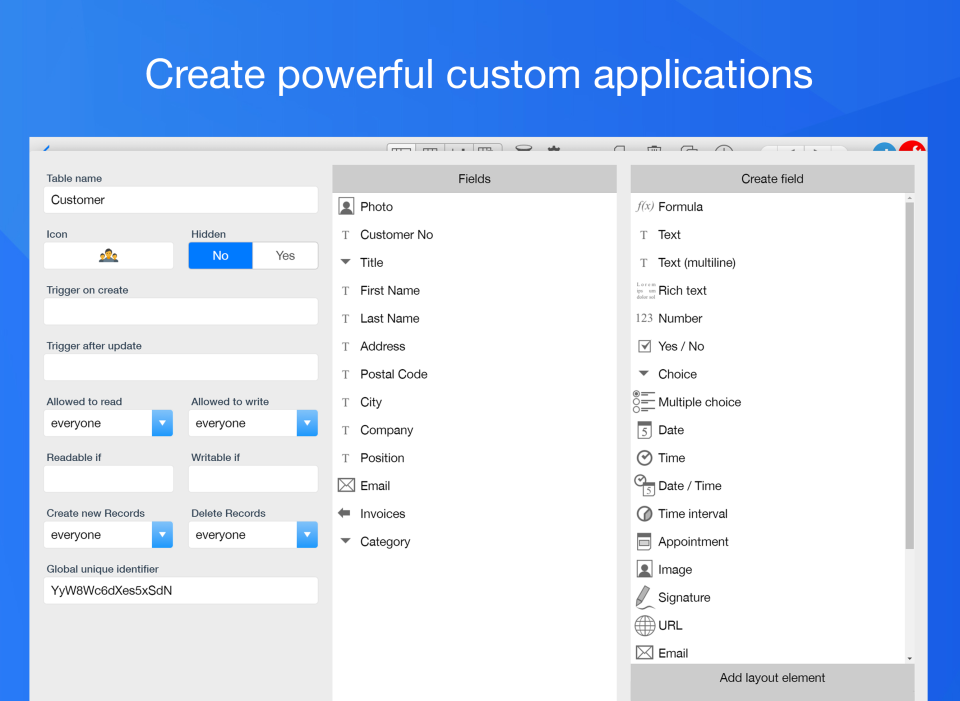
Task: Click the Add layout element button
Action: coord(772,678)
